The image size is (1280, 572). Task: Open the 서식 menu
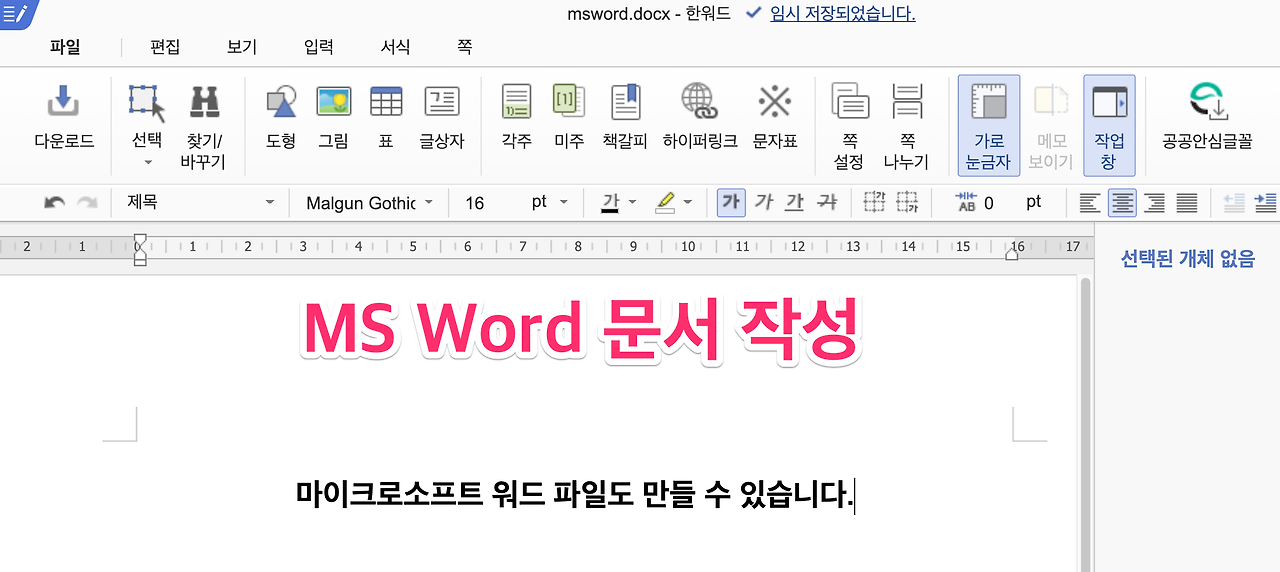click(395, 47)
